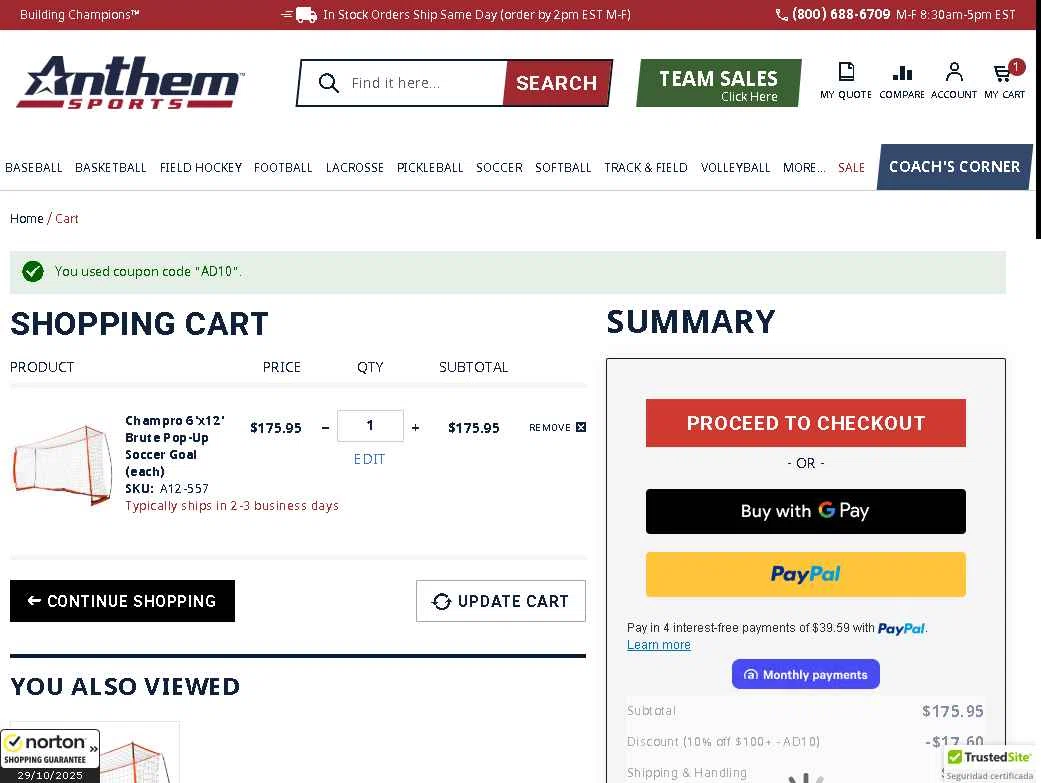
Task: Click the search magnifier icon
Action: coord(328,83)
